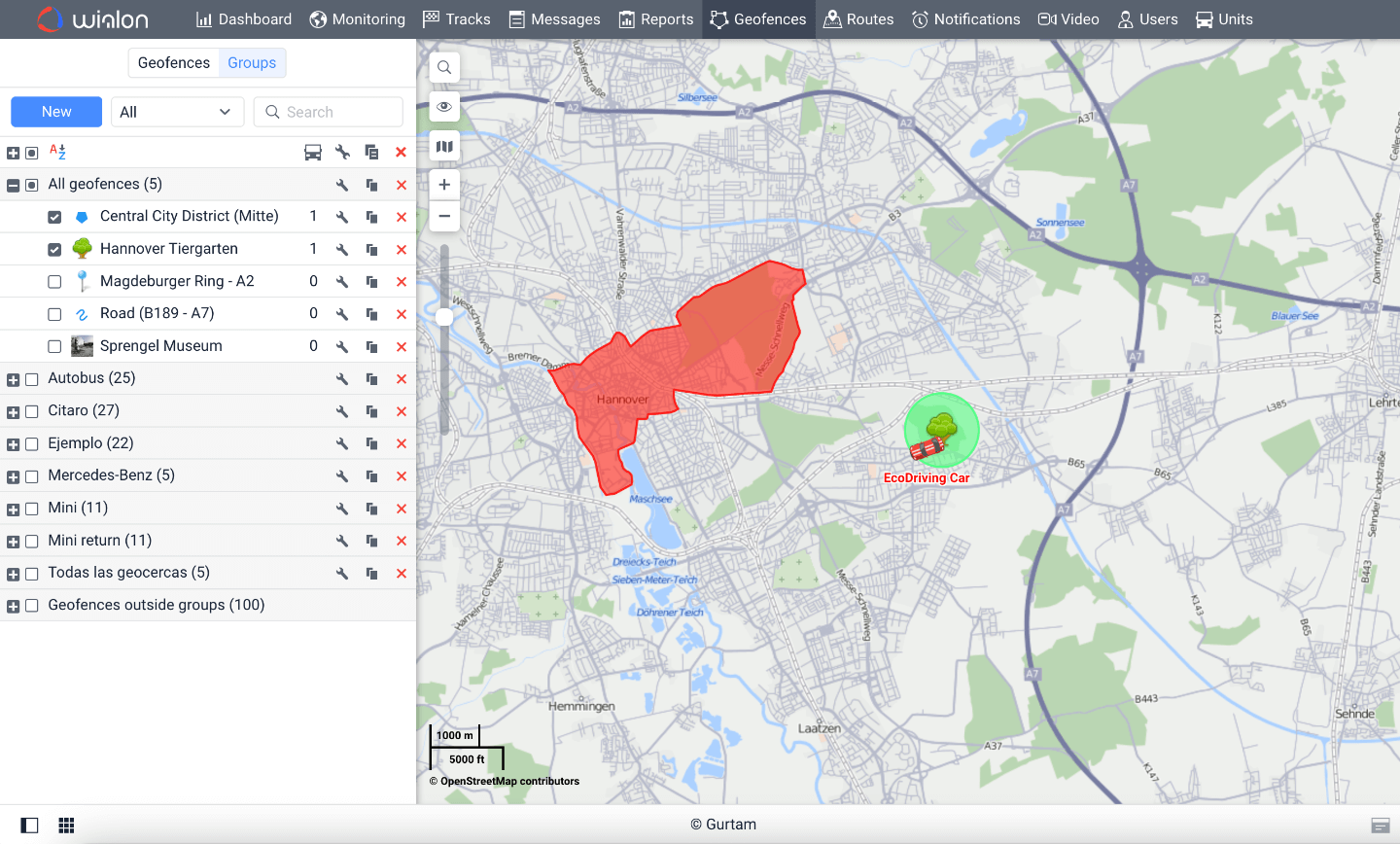Switch to the Groups tab

pos(252,62)
